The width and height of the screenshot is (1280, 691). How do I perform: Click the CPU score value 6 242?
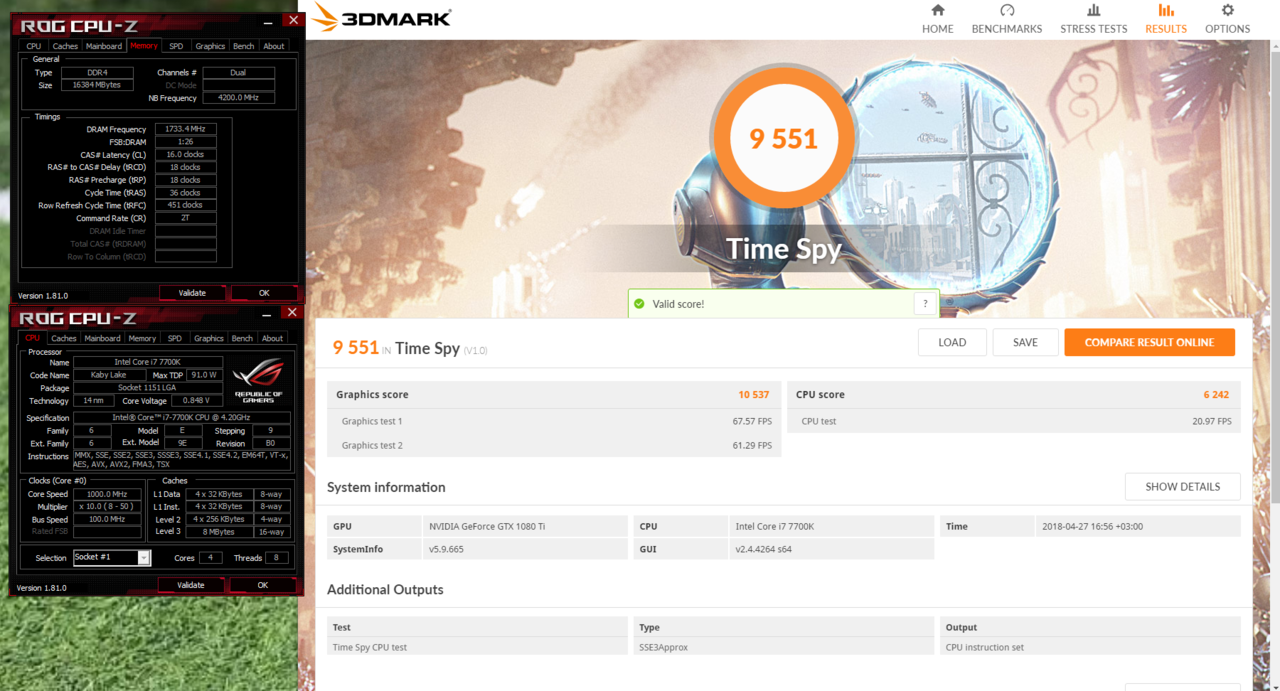tap(1216, 395)
